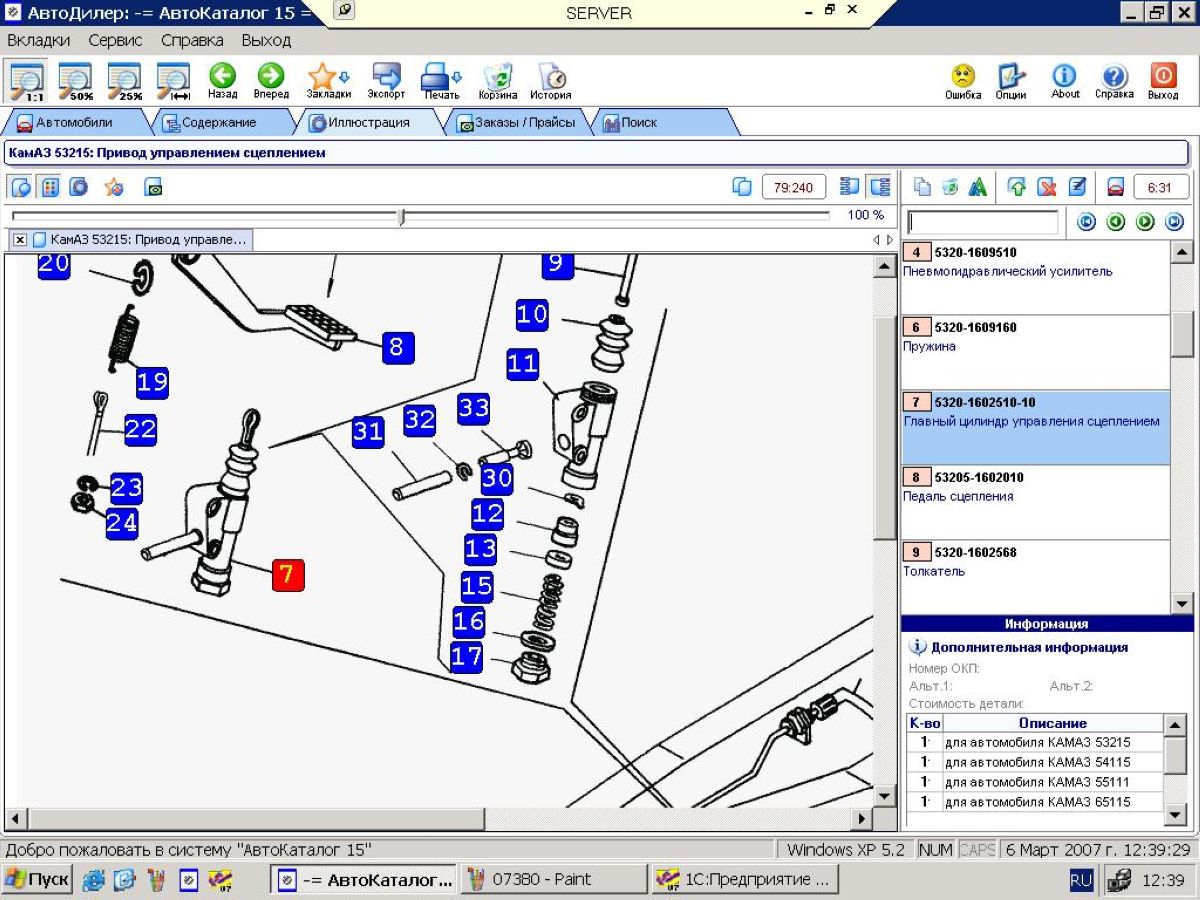Click the green letter A icon
The width and height of the screenshot is (1200, 900).
[x=978, y=187]
